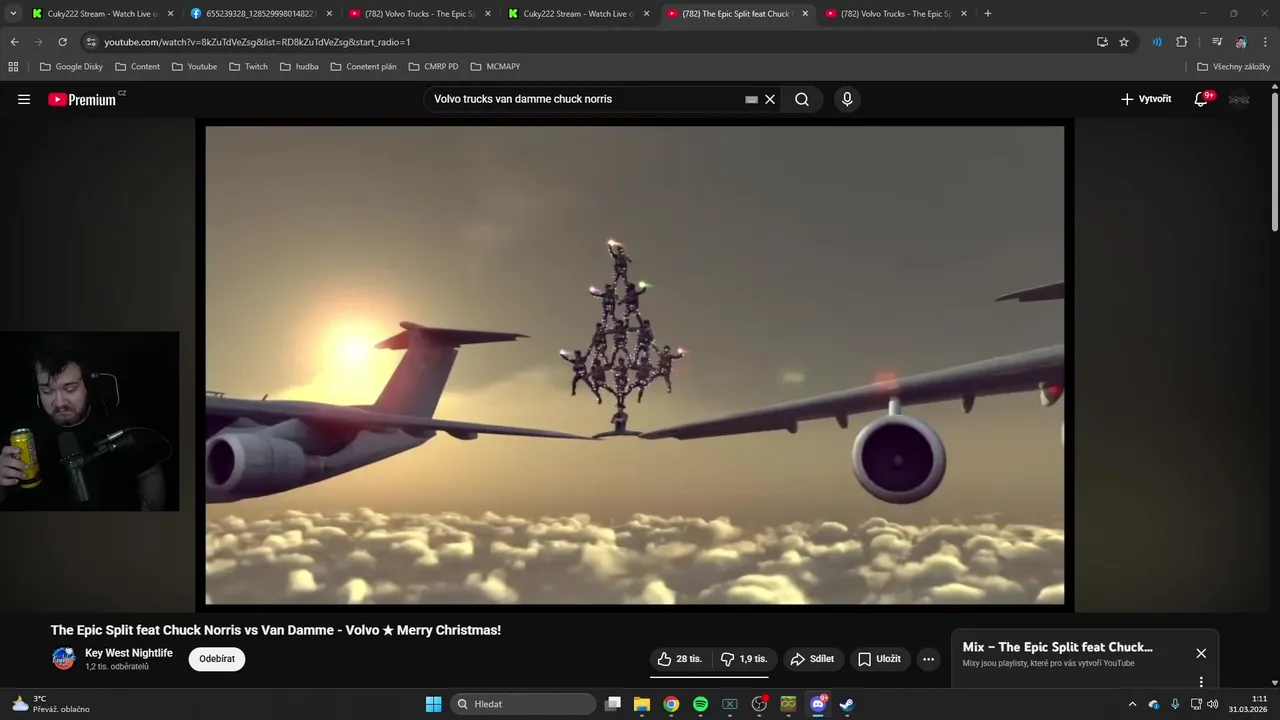Open site information icon in address bar

tap(91, 42)
